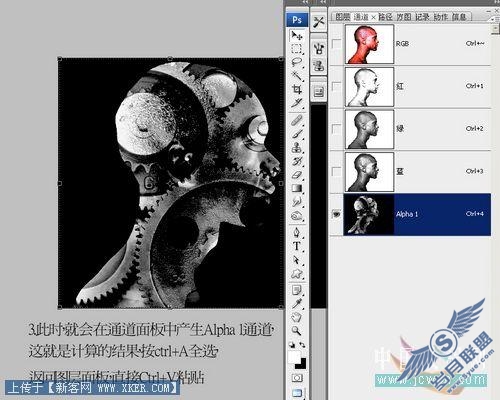This screenshot has width=500, height=400.
Task: Close the 通道 tab with its ×
Action: 373,17
